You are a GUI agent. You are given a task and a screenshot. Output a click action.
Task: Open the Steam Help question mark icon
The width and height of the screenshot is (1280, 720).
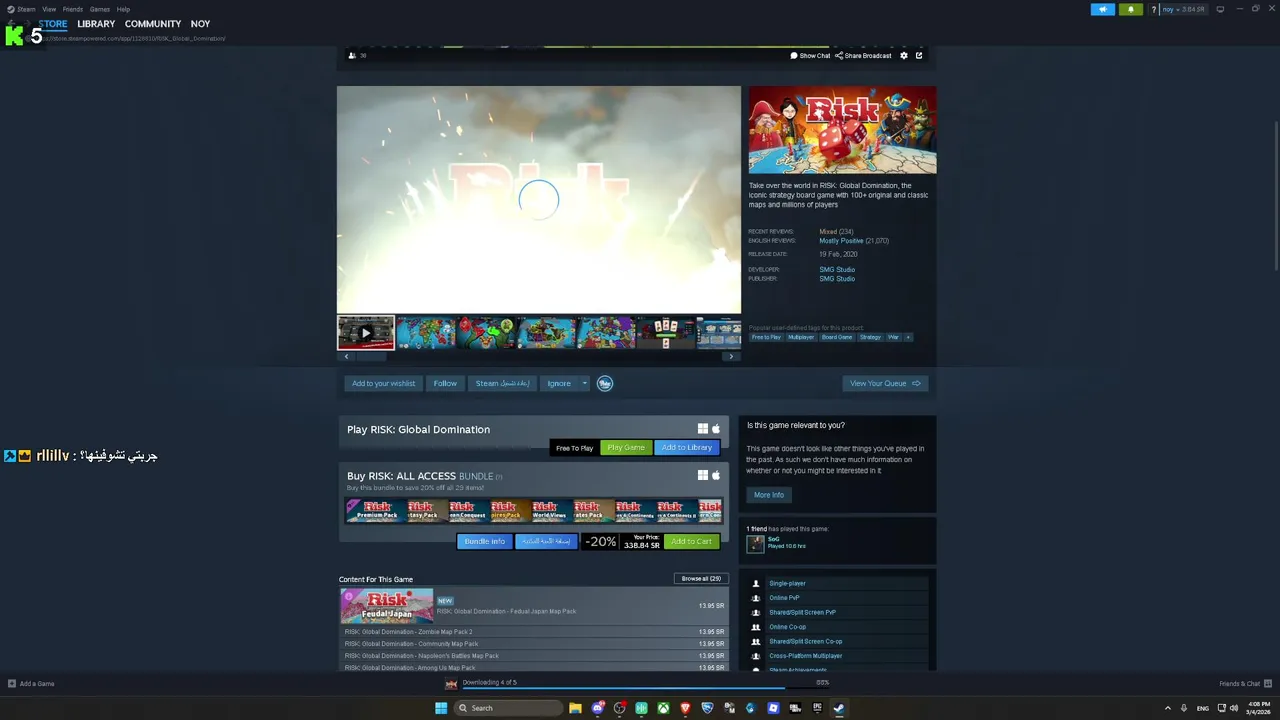[1153, 9]
